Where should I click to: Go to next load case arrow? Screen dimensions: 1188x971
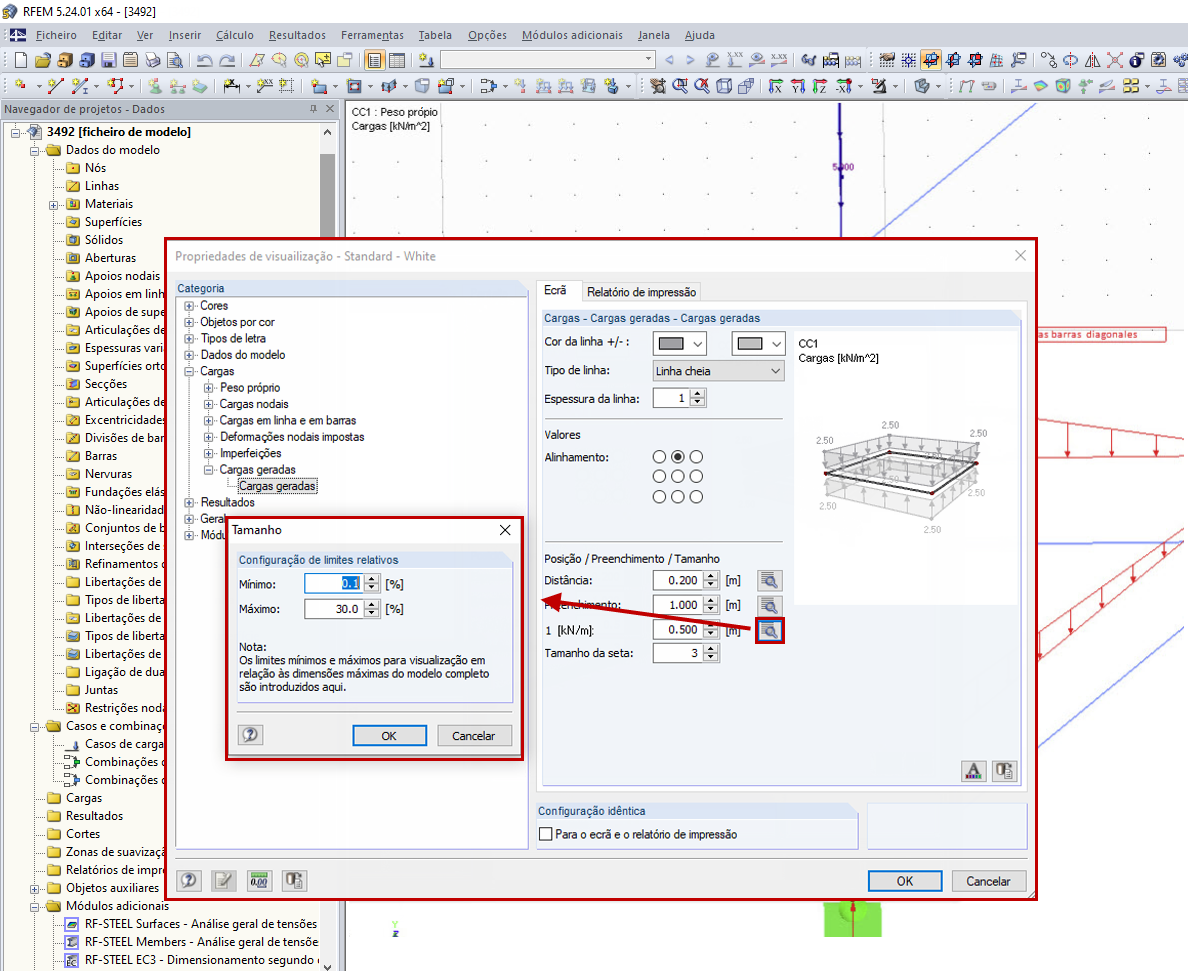coord(689,60)
